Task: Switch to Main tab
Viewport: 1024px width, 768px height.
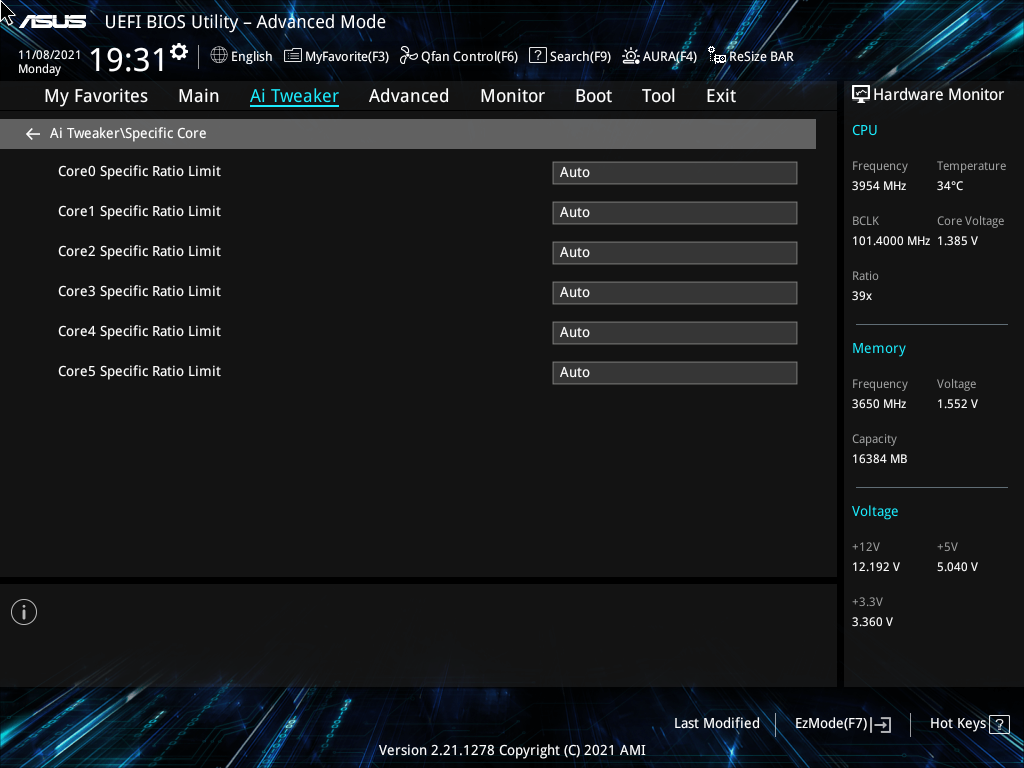Action: (199, 96)
